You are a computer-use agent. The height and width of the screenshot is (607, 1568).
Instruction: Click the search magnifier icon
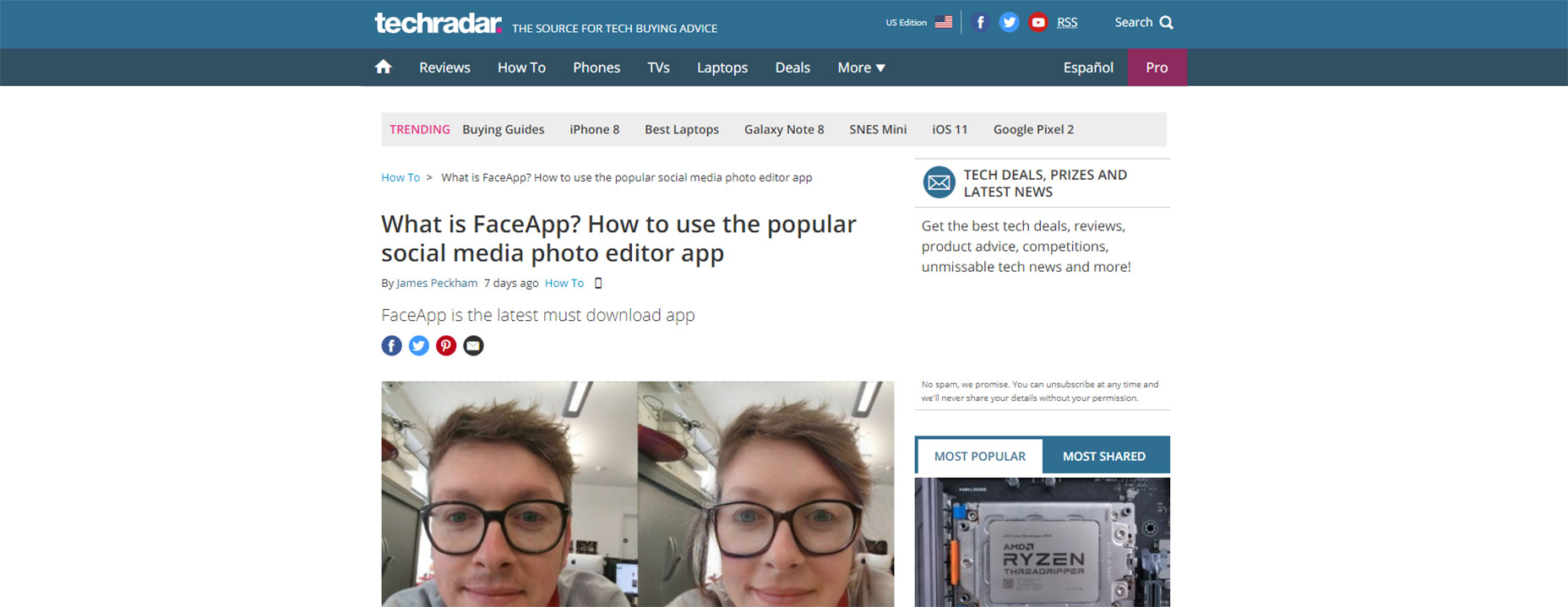click(x=1166, y=23)
